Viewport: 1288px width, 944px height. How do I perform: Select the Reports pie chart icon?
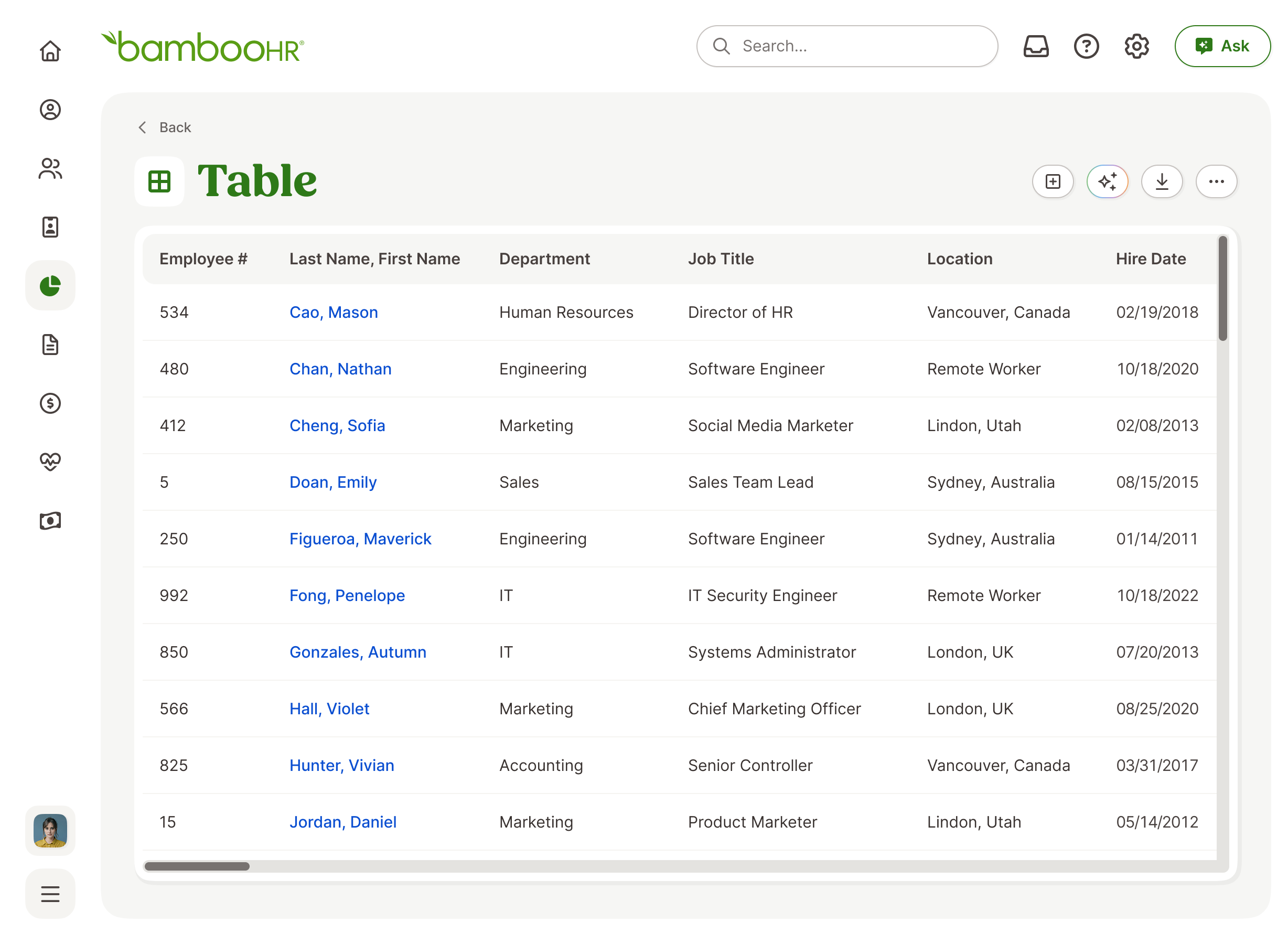point(50,286)
